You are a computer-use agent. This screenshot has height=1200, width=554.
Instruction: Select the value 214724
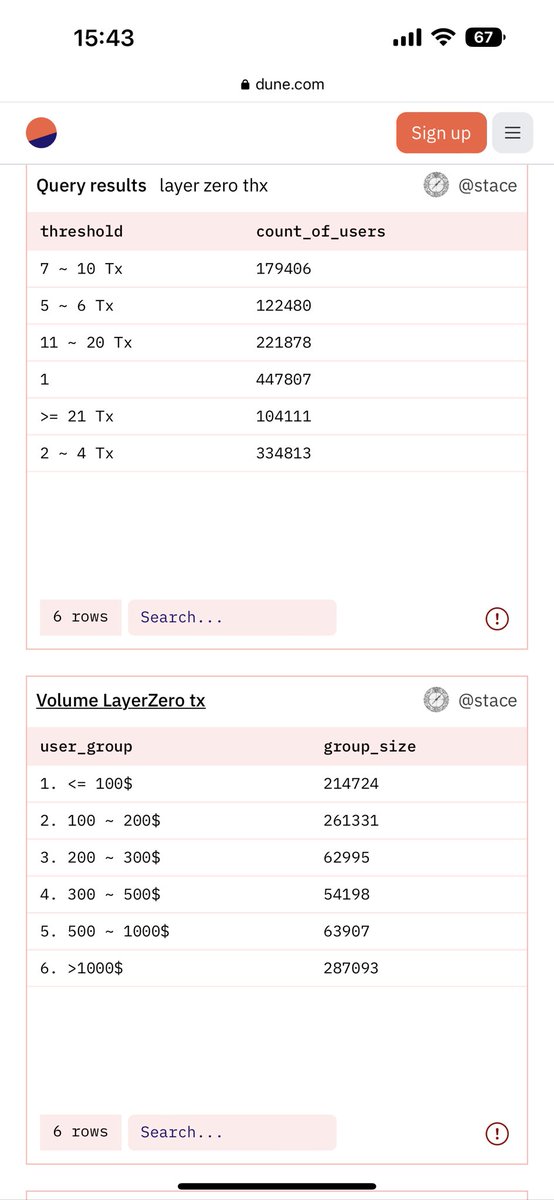pyautogui.click(x=351, y=783)
